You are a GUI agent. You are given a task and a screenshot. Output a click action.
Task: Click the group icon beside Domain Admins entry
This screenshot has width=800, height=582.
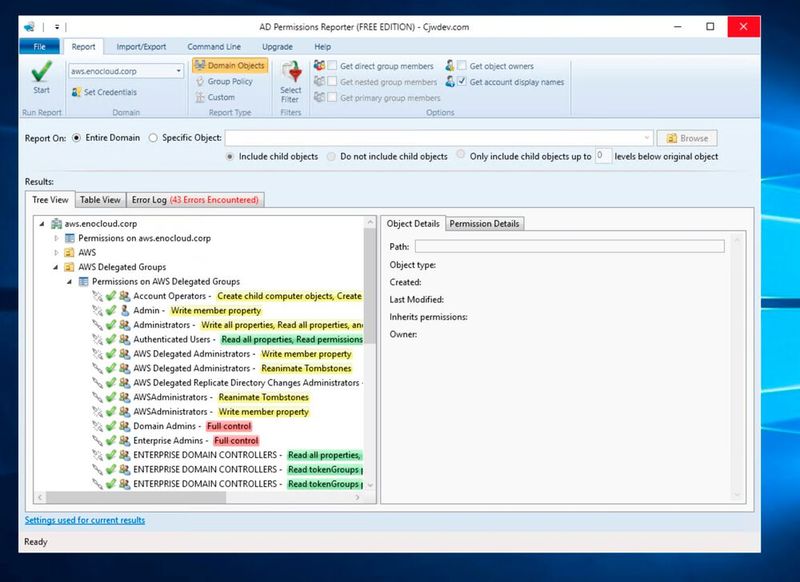click(x=121, y=426)
